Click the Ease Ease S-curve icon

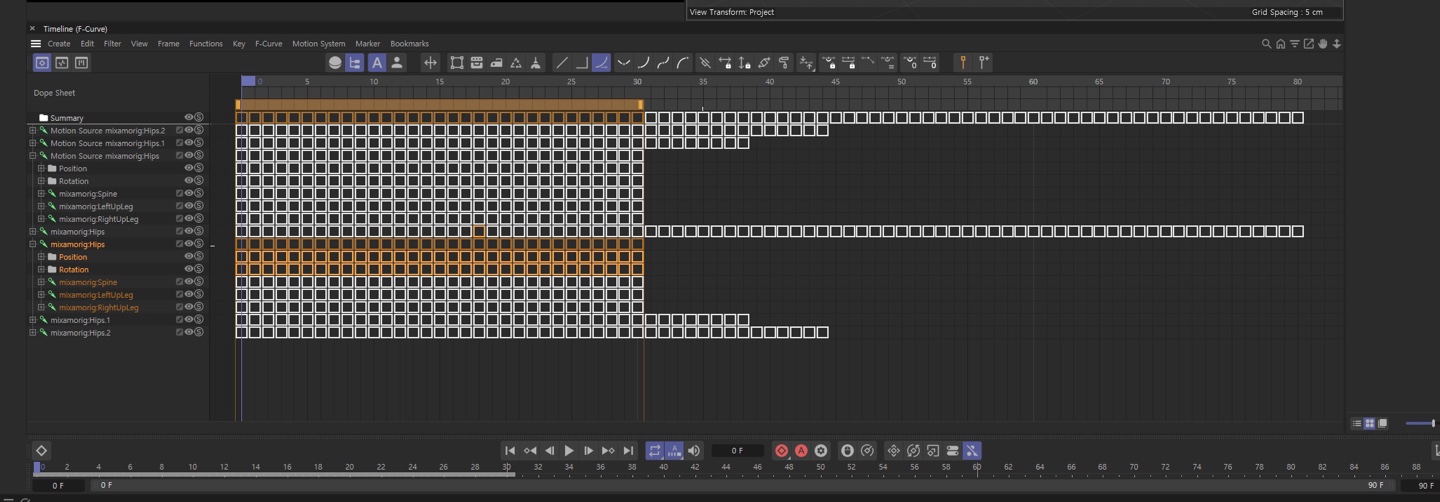click(664, 63)
